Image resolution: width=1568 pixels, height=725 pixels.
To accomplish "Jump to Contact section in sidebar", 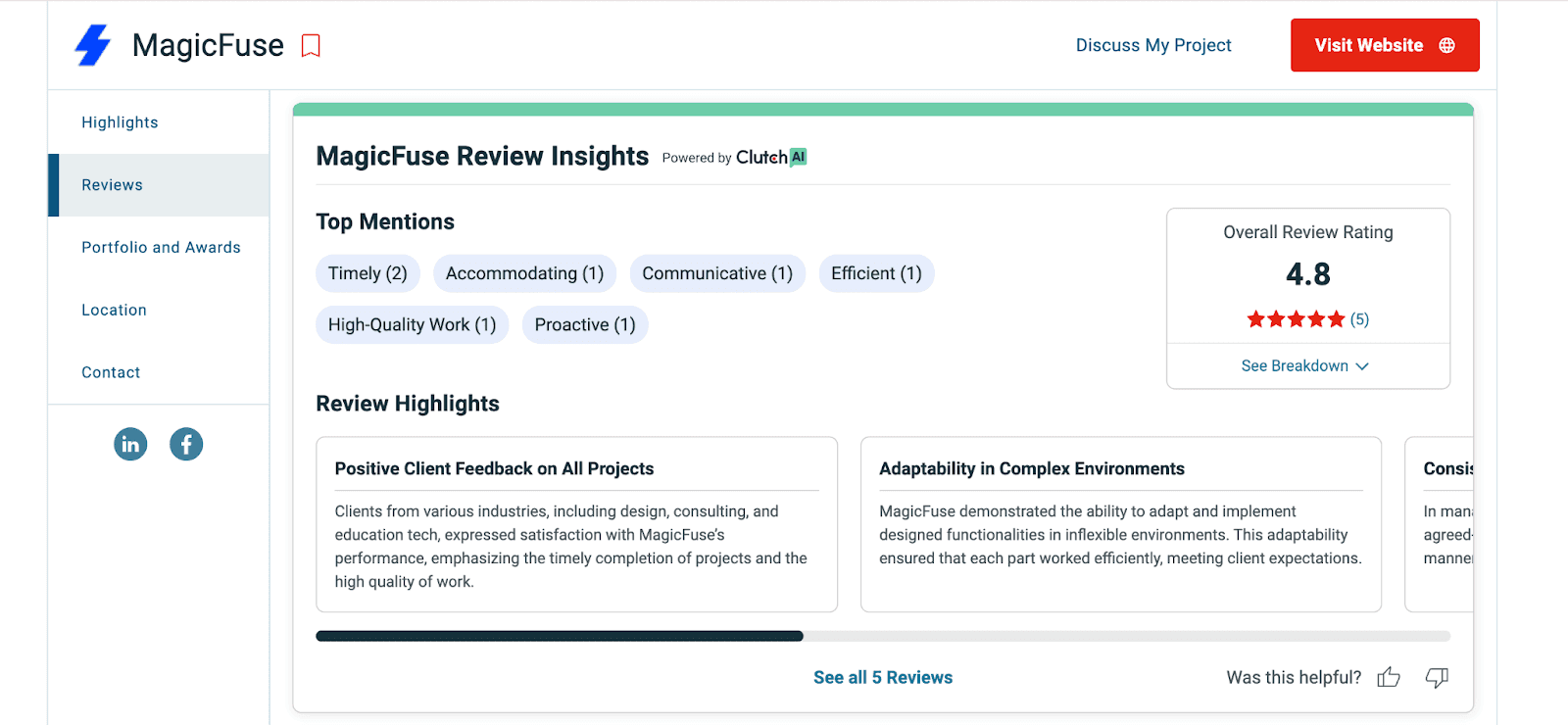I will pyautogui.click(x=111, y=373).
